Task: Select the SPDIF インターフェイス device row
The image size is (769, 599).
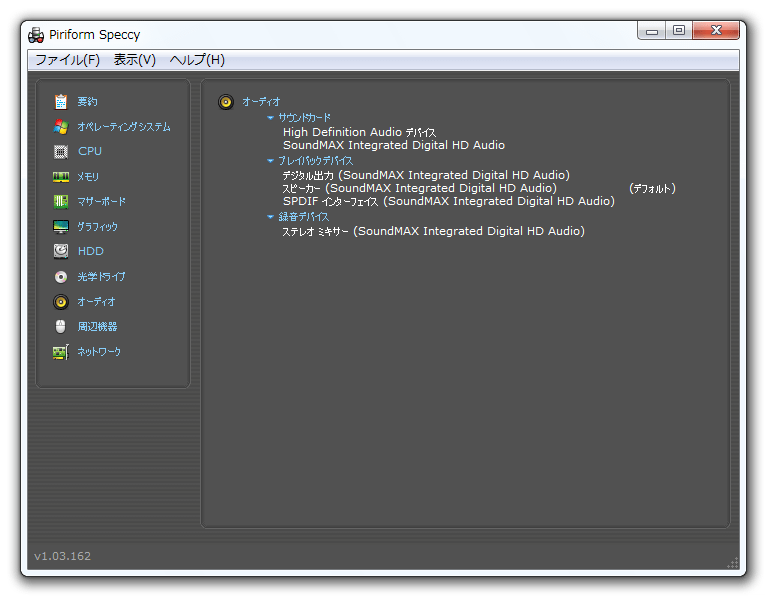Action: pos(448,201)
